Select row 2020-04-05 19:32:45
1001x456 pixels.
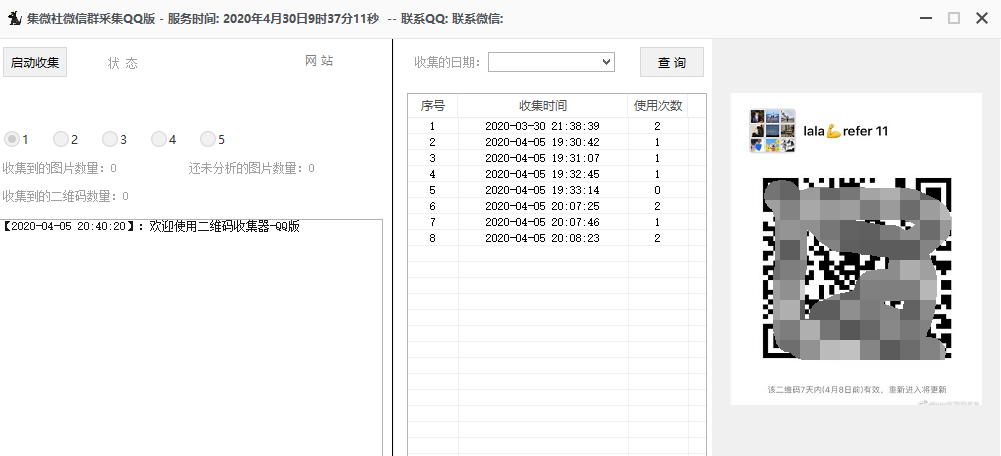[557, 174]
